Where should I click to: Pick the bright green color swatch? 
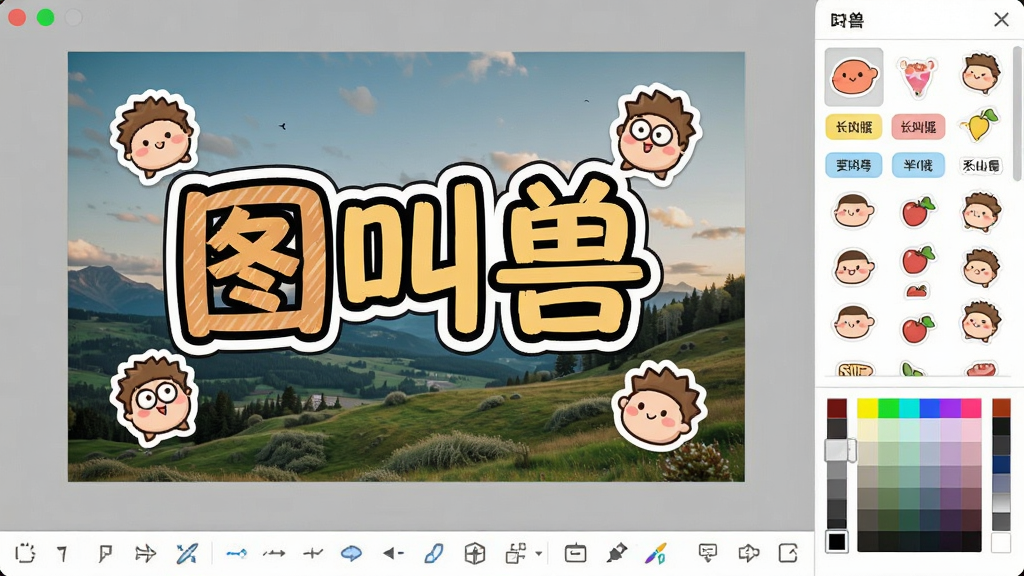click(888, 408)
